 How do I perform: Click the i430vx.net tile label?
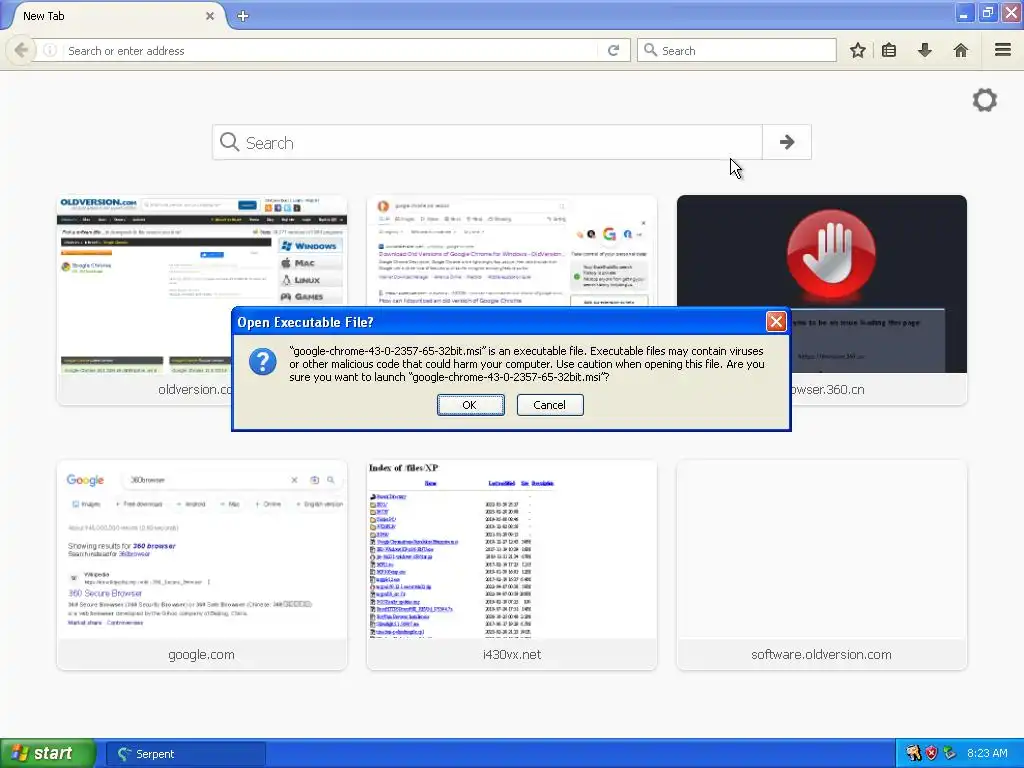point(511,654)
